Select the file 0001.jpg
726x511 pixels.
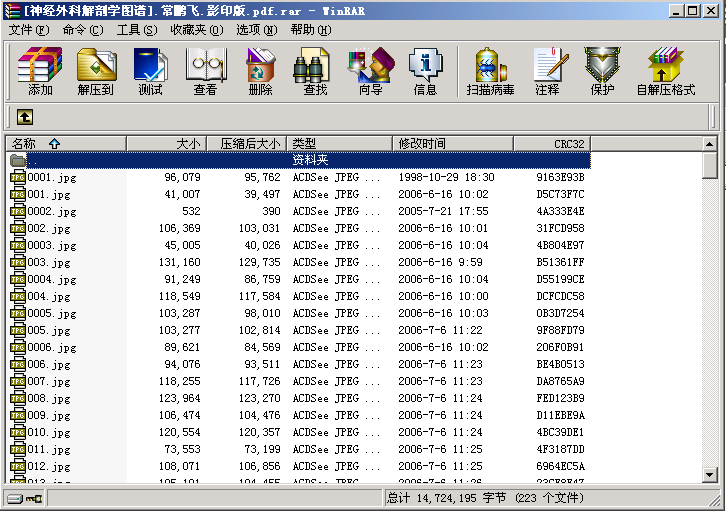tap(52, 177)
